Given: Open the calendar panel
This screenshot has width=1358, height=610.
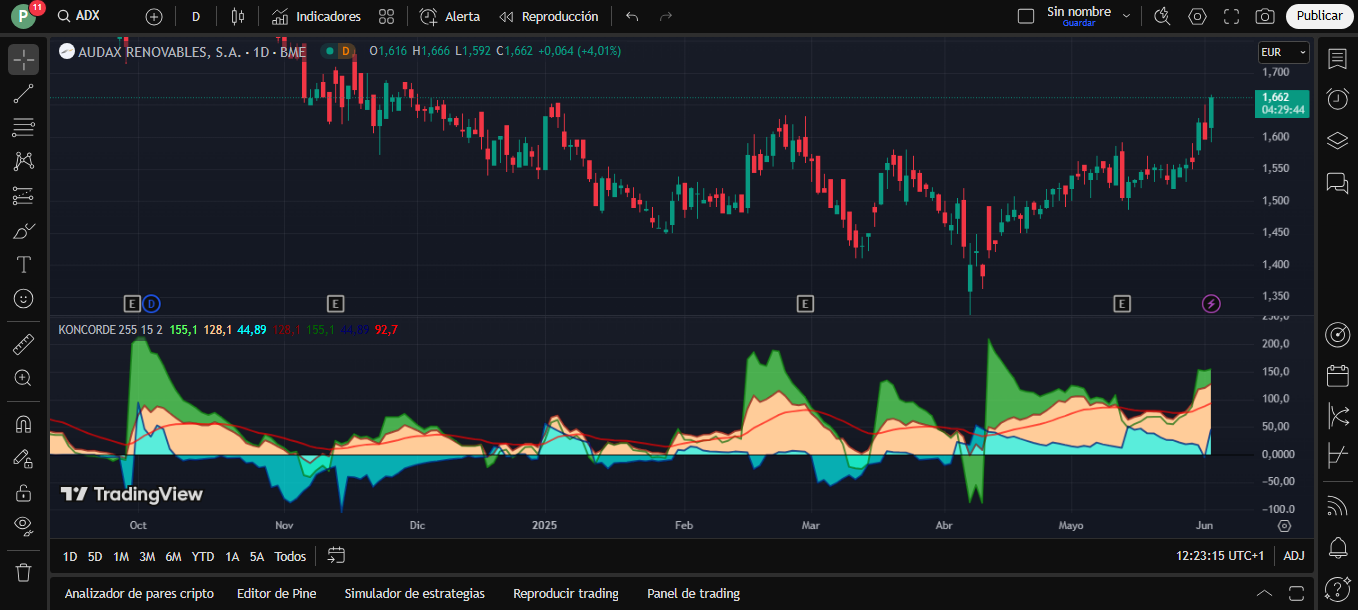Looking at the screenshot, I should pyautogui.click(x=1338, y=376).
